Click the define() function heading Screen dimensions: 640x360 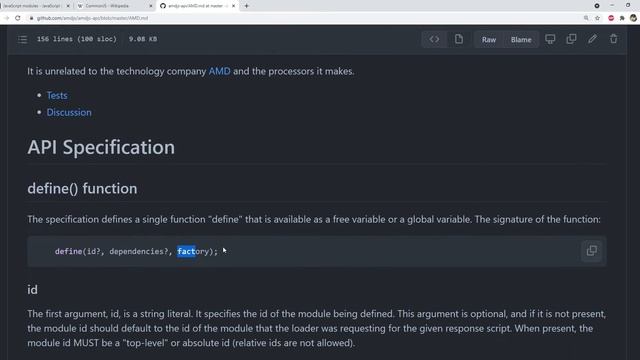(x=82, y=188)
